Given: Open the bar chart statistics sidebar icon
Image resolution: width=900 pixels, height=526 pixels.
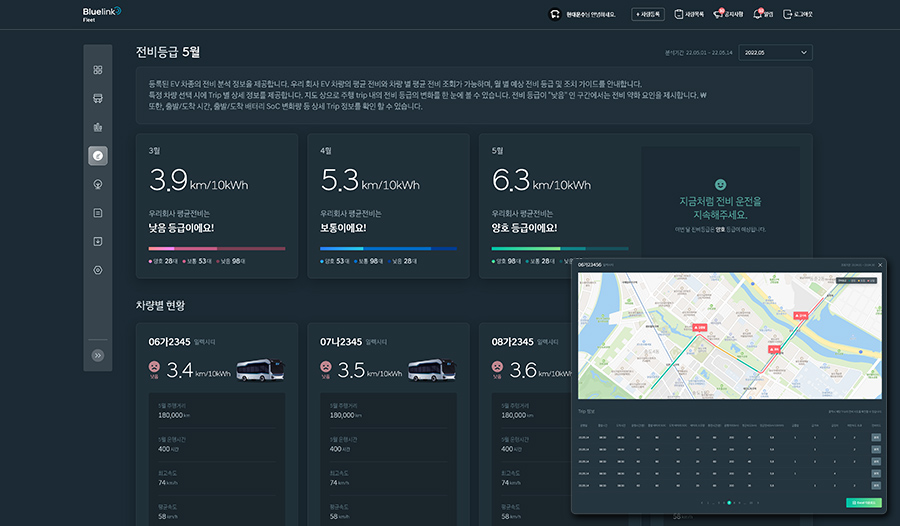Looking at the screenshot, I should pyautogui.click(x=98, y=127).
